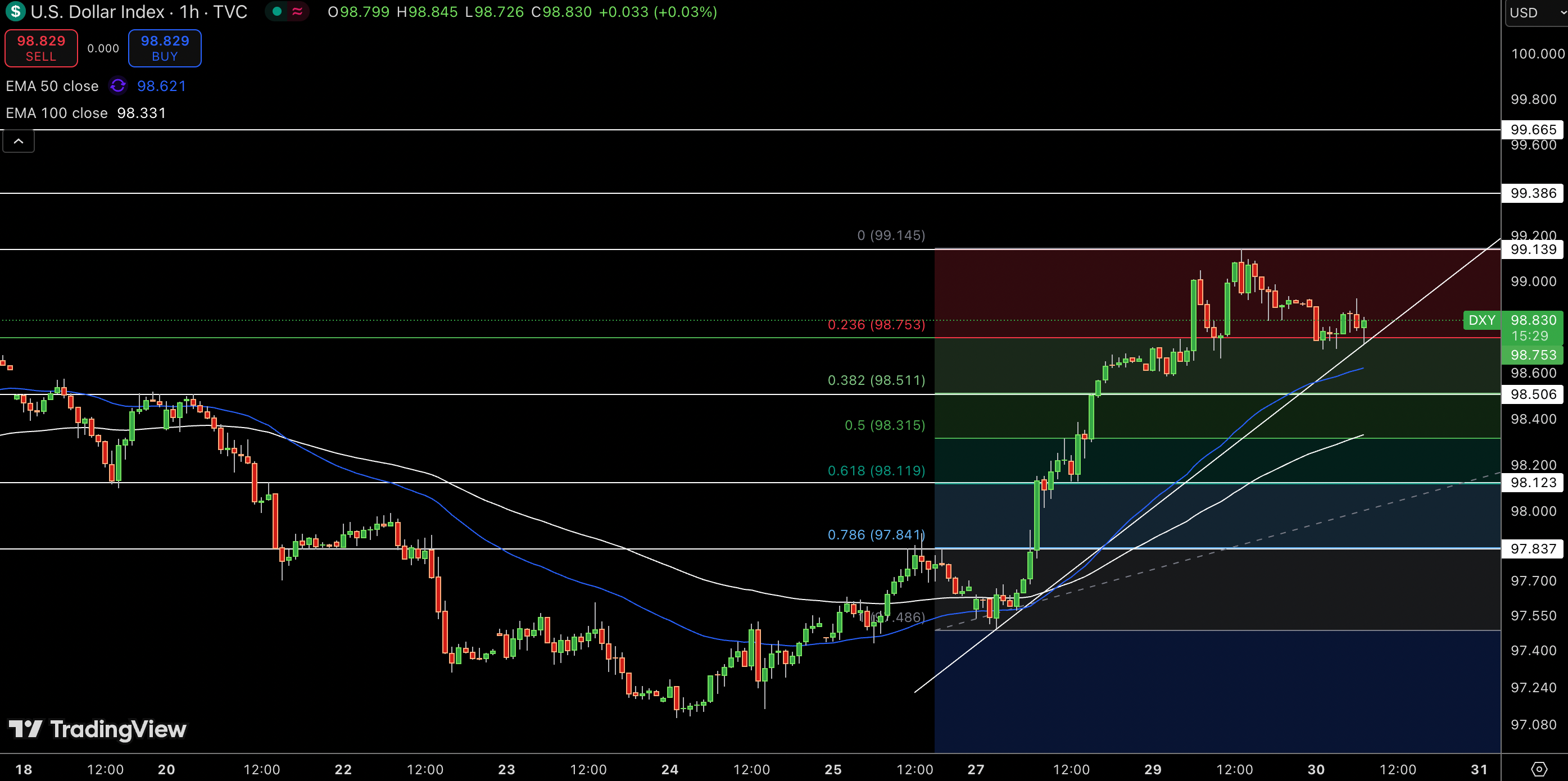Click the change value +0.033 (+0.03%)

point(658,12)
